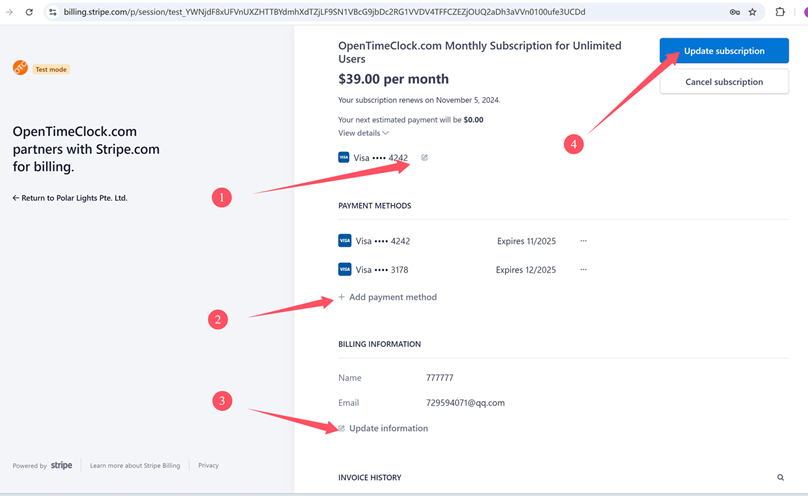Click subscription renews on November 5, 2024 text

tap(419, 100)
